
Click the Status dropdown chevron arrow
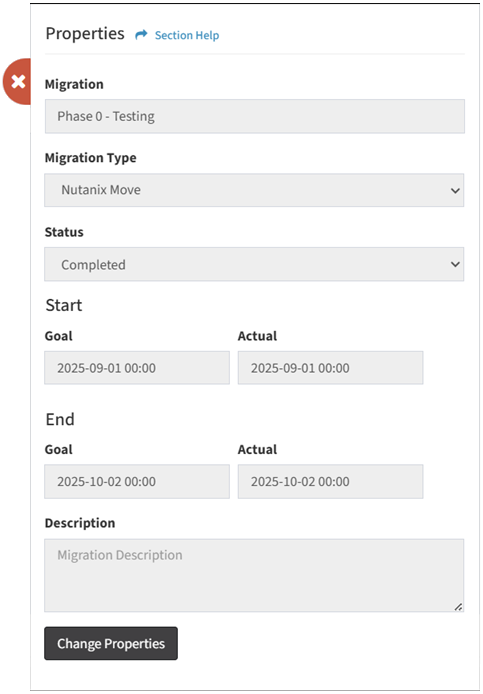click(455, 265)
